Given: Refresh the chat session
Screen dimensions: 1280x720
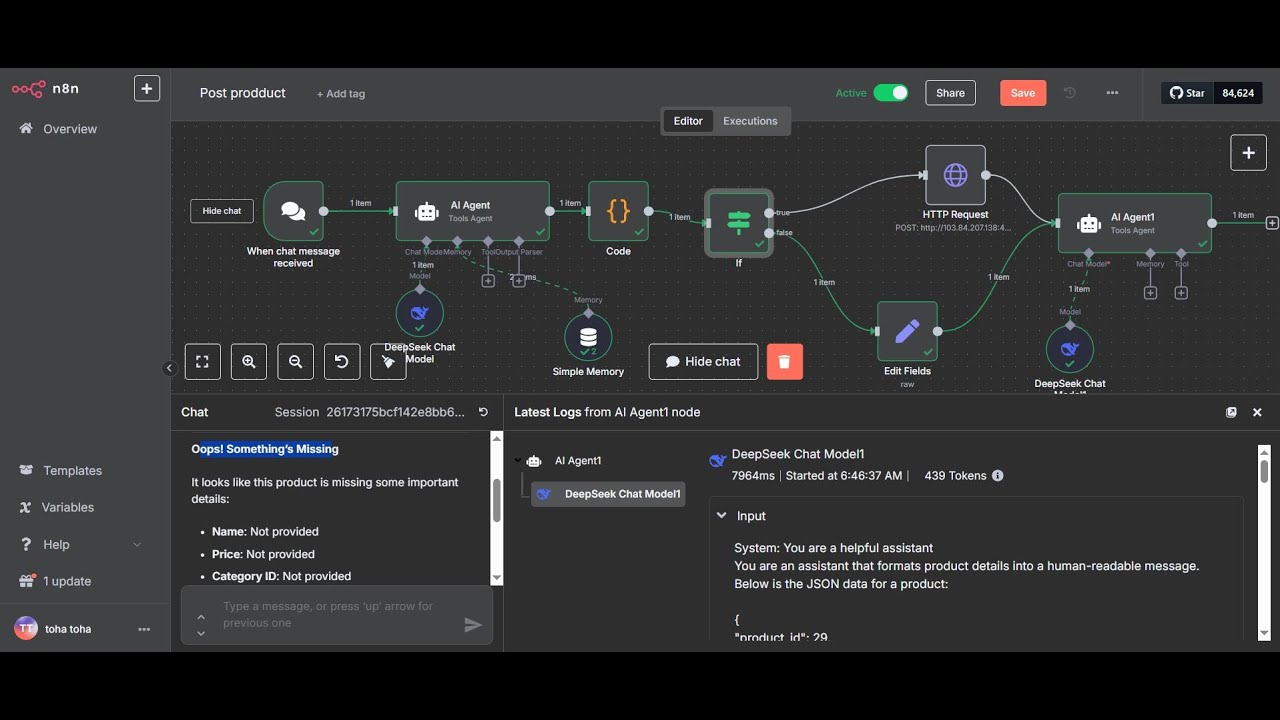Looking at the screenshot, I should (484, 412).
